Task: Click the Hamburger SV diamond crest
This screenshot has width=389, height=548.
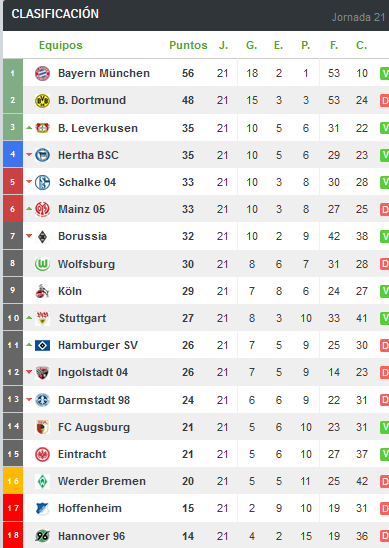Action: (42, 346)
